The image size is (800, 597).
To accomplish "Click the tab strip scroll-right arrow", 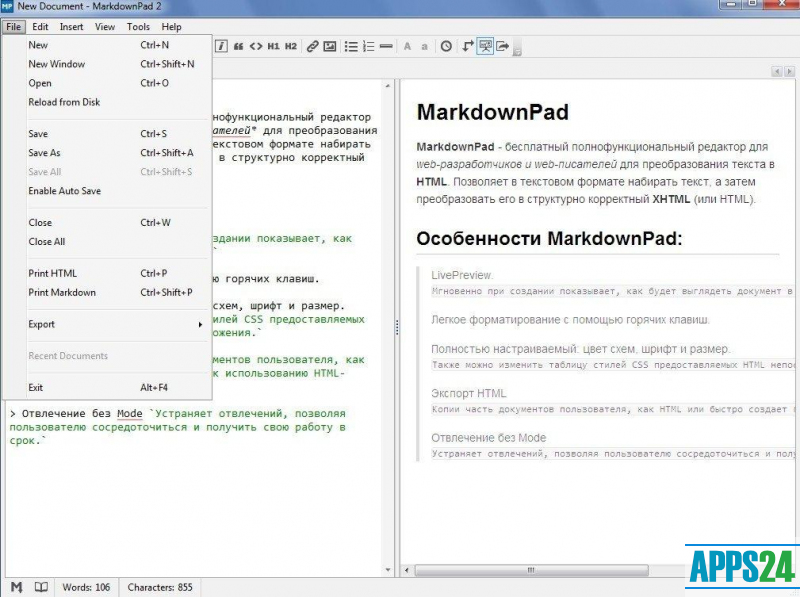I will pyautogui.click(x=789, y=71).
